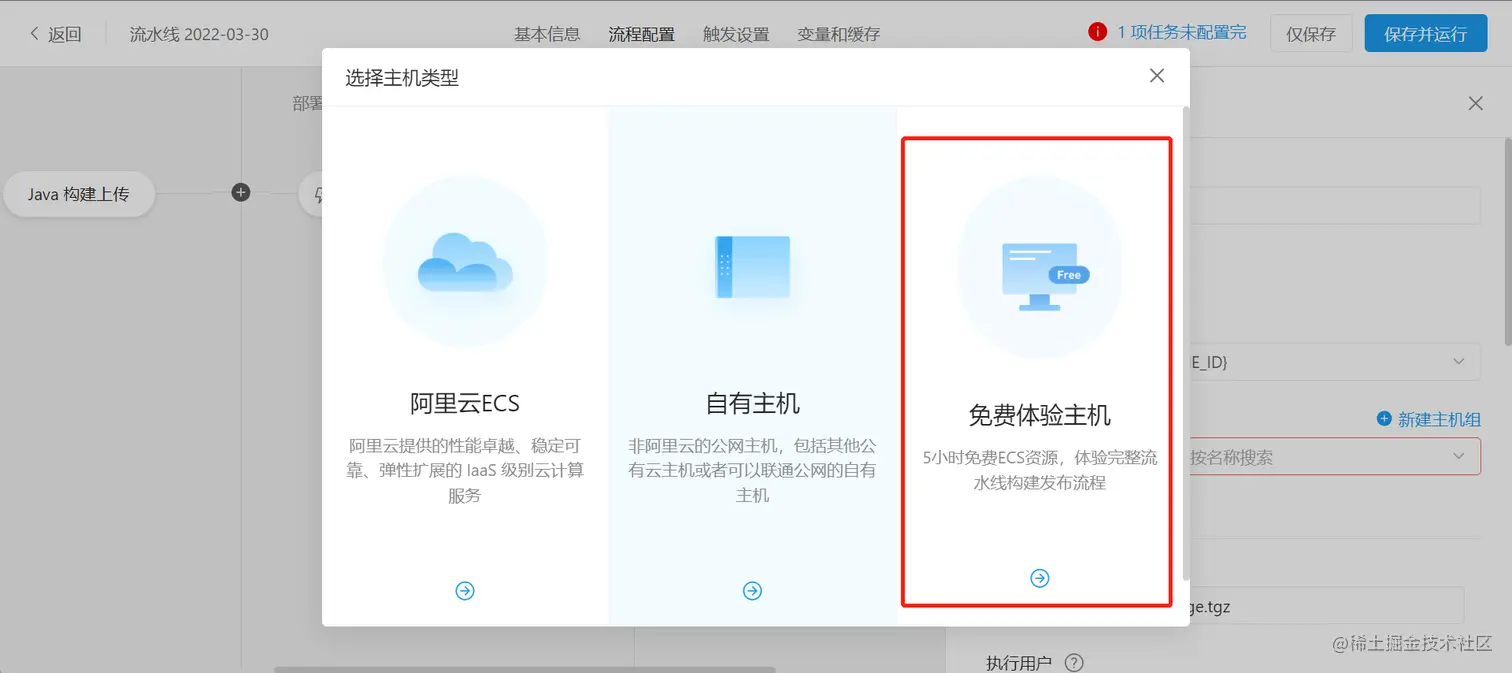Screen dimensions: 1512x673
Task: Click the plus icon after Java 构建上传
Action: coord(241,193)
